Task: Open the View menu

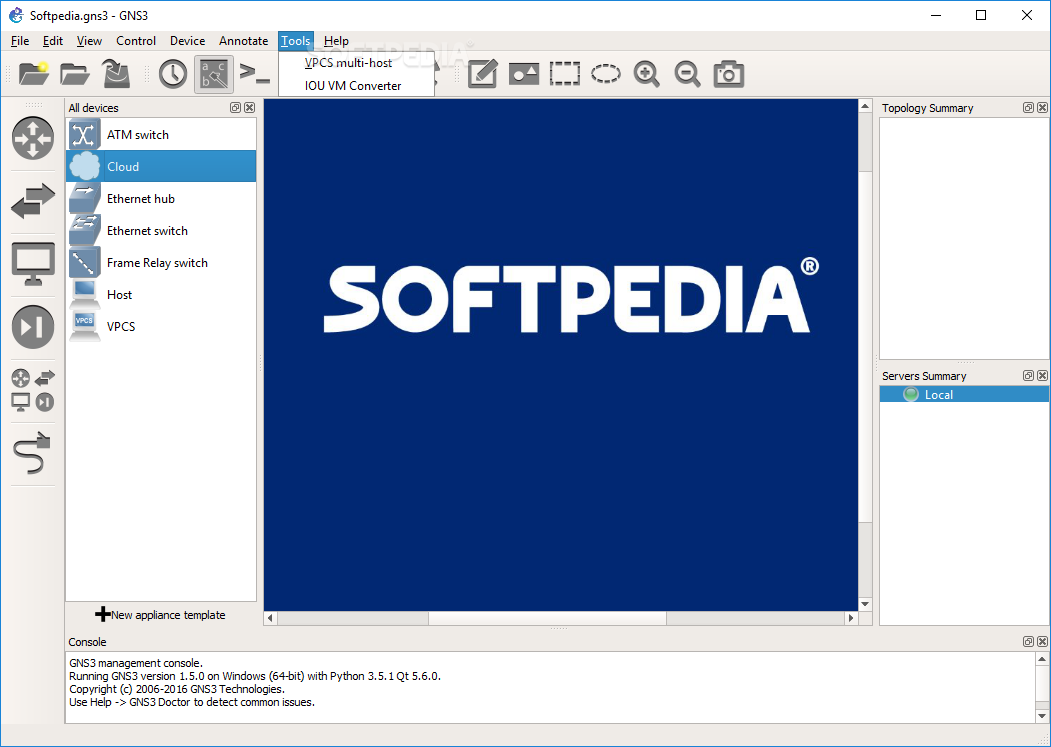Action: 89,41
